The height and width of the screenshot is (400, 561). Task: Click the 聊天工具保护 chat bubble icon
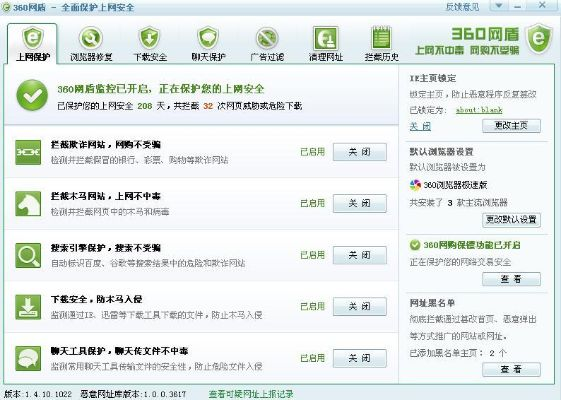click(x=28, y=358)
